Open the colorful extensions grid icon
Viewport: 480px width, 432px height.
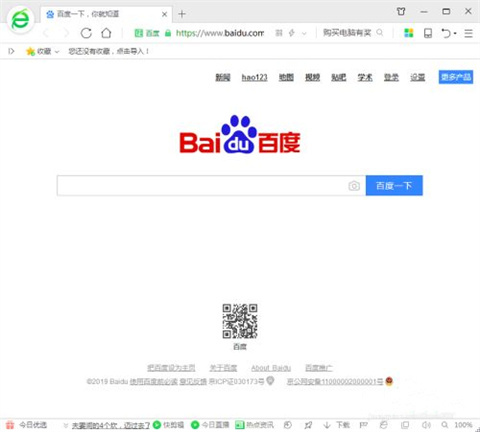409,33
